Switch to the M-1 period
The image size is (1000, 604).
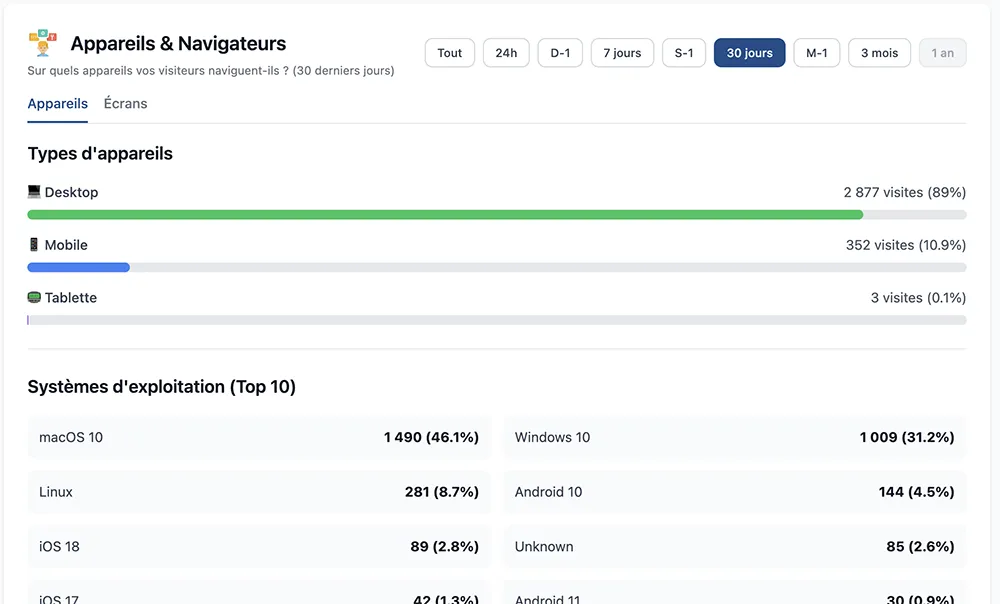[x=816, y=53]
